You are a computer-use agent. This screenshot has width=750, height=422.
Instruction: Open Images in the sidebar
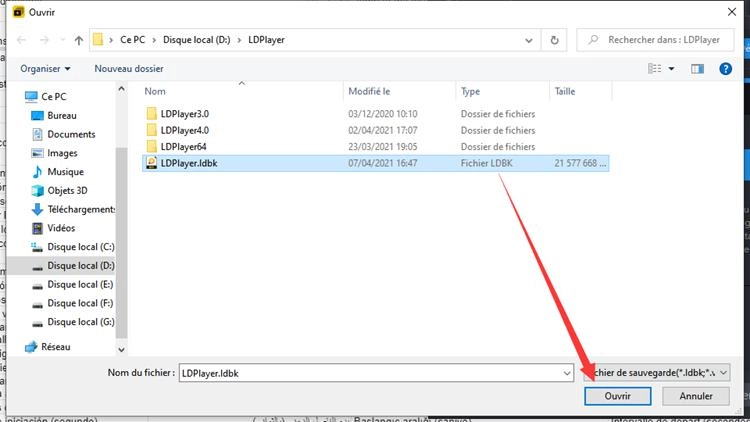point(62,153)
